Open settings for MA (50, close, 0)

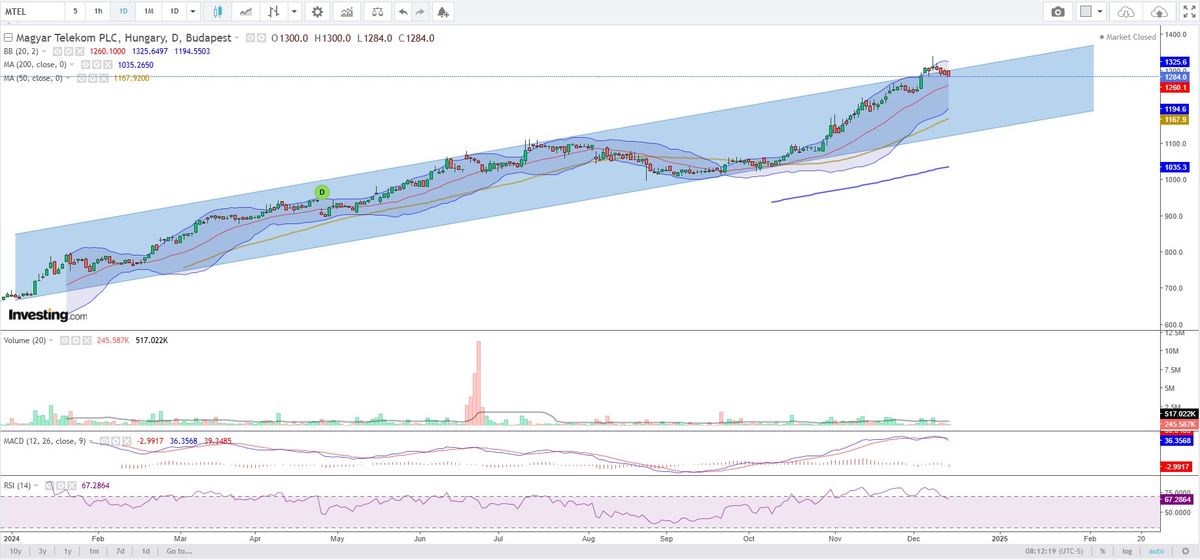point(92,78)
